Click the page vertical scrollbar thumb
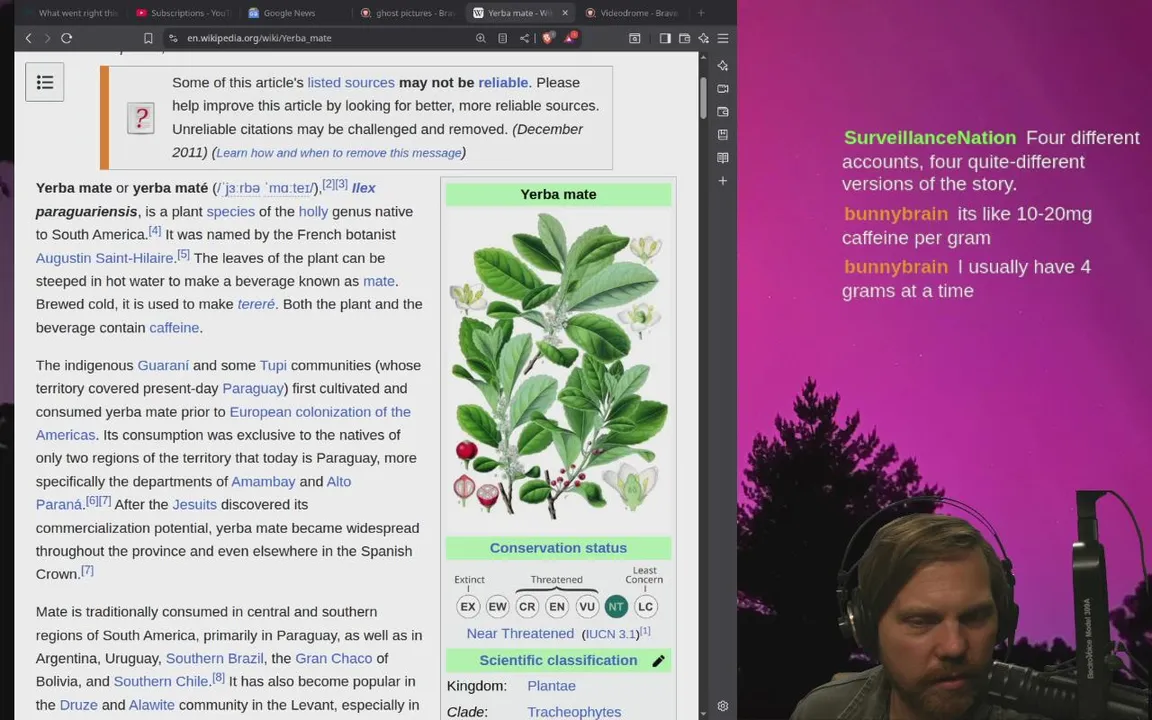Viewport: 1152px width, 720px height. [x=703, y=98]
